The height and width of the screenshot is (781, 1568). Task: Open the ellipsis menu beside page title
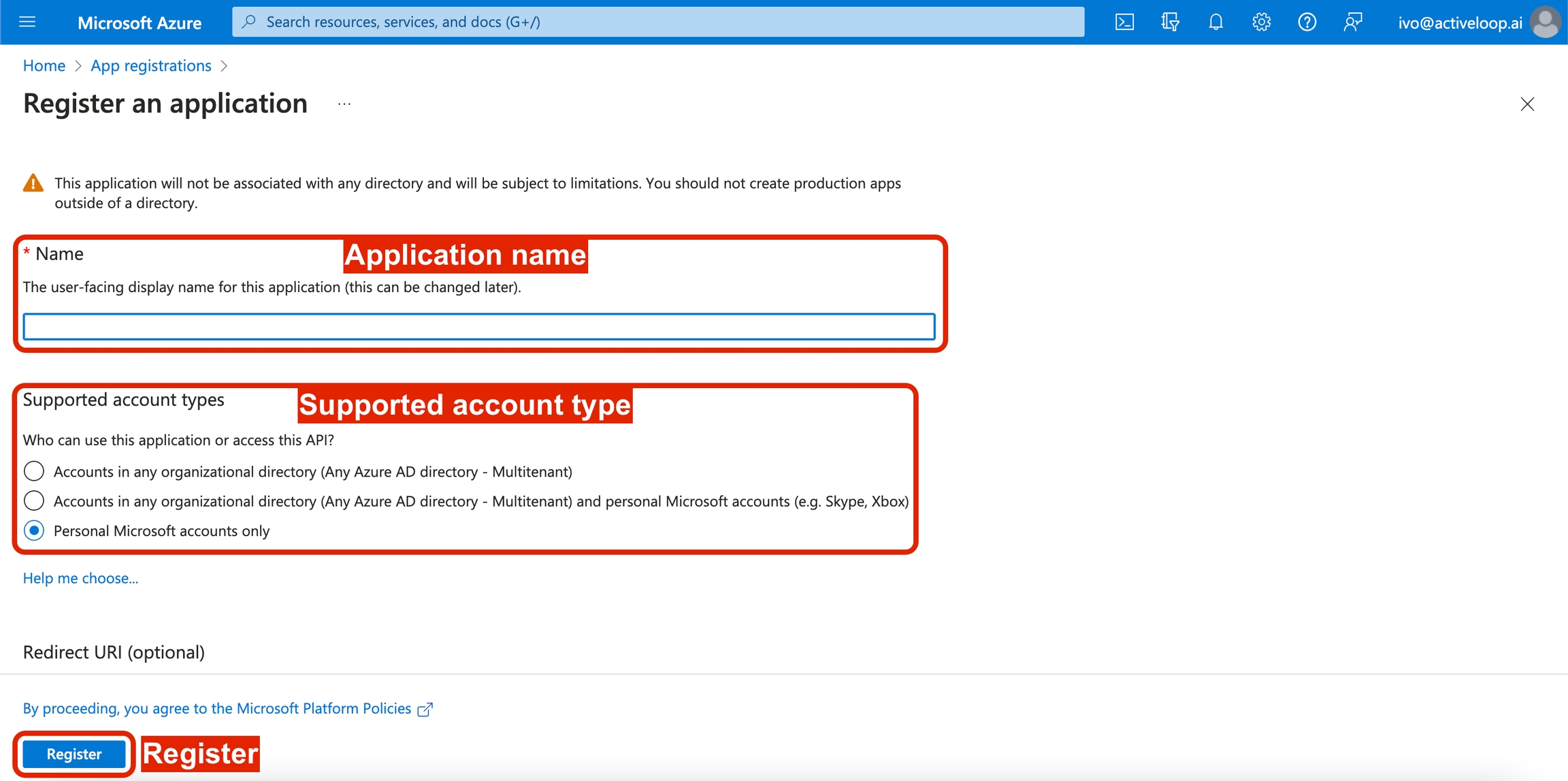point(344,104)
